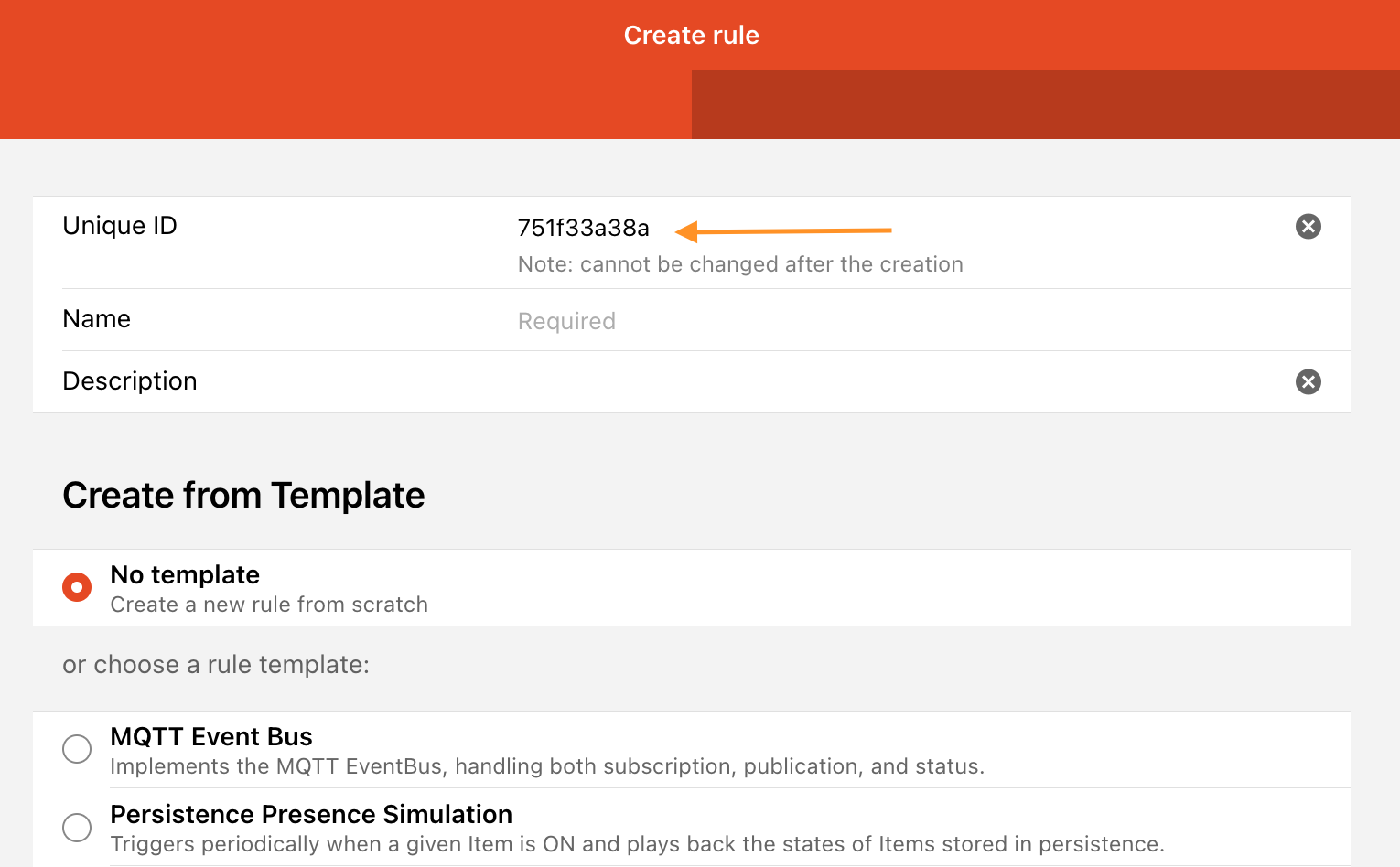Click the Create from Template heading

243,496
